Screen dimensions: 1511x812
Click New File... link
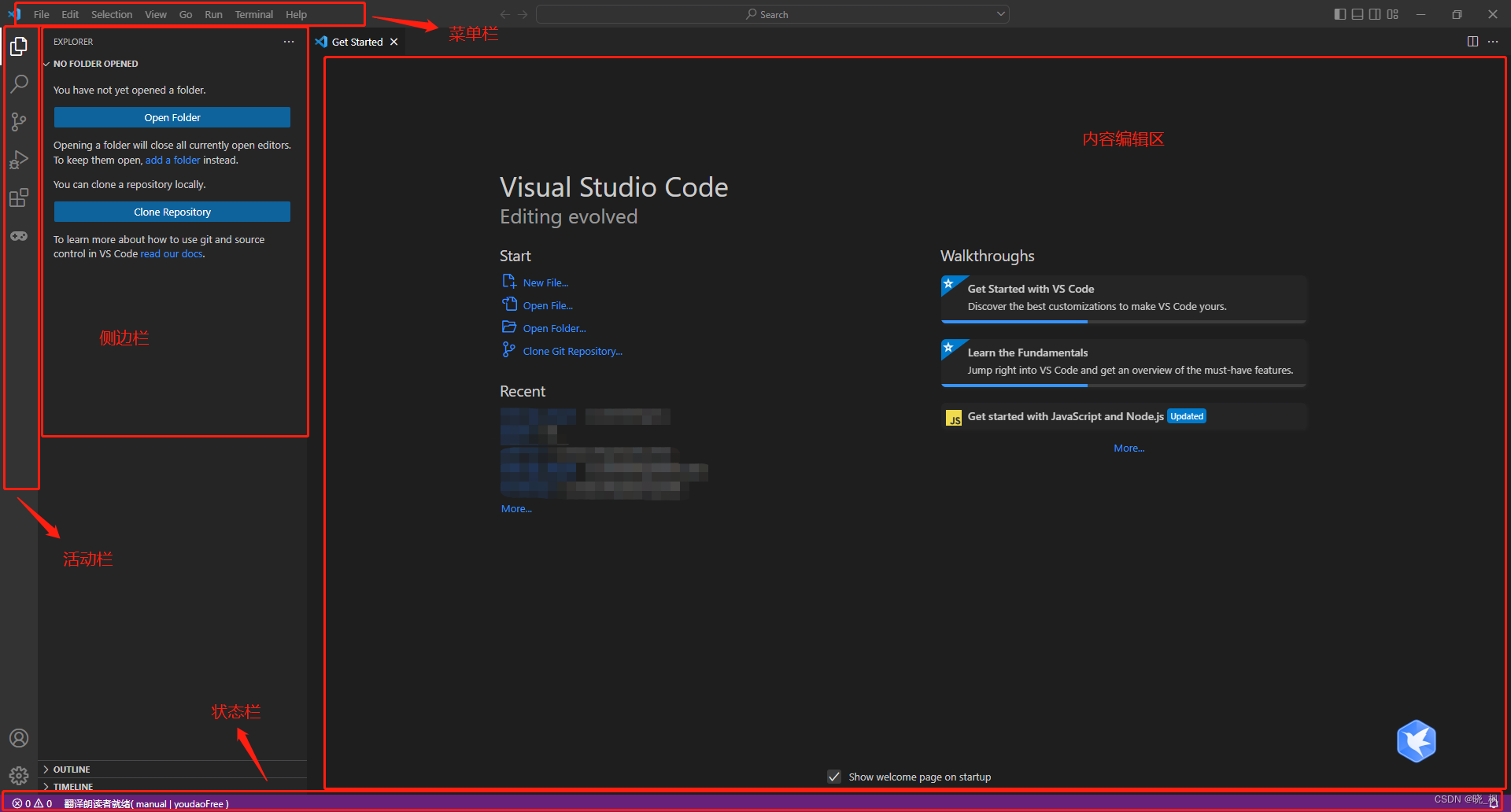point(545,282)
